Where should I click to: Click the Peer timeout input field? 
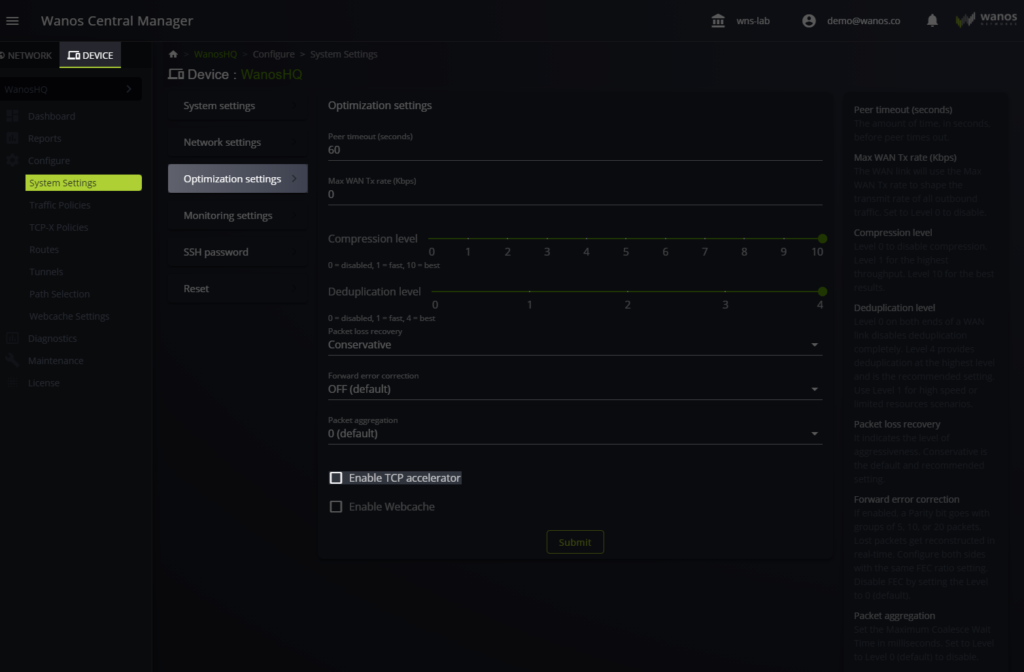pos(574,150)
